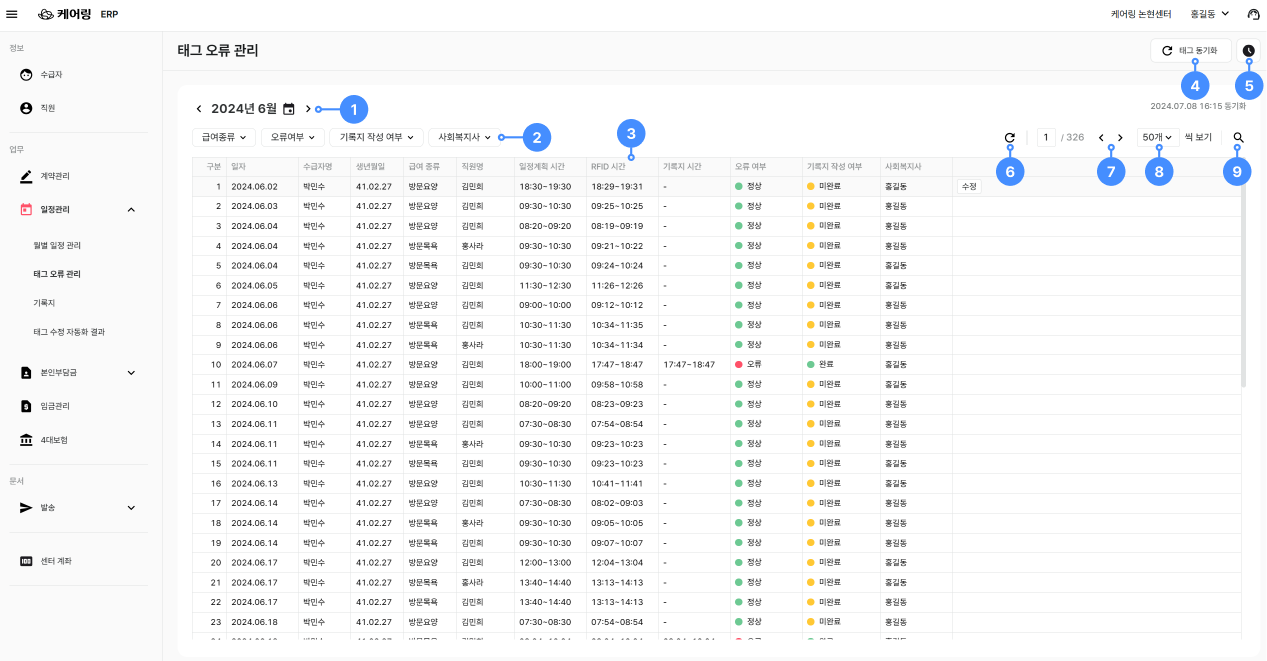Go to next page of results

(1120, 138)
